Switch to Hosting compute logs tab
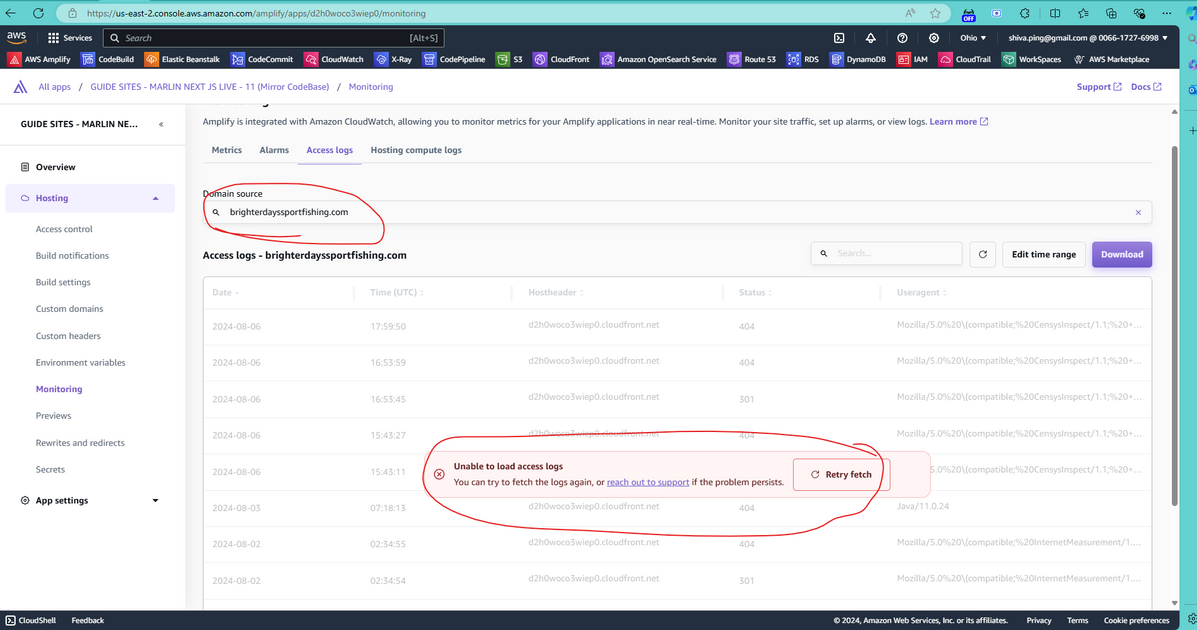Image resolution: width=1197 pixels, height=630 pixels. 416,150
